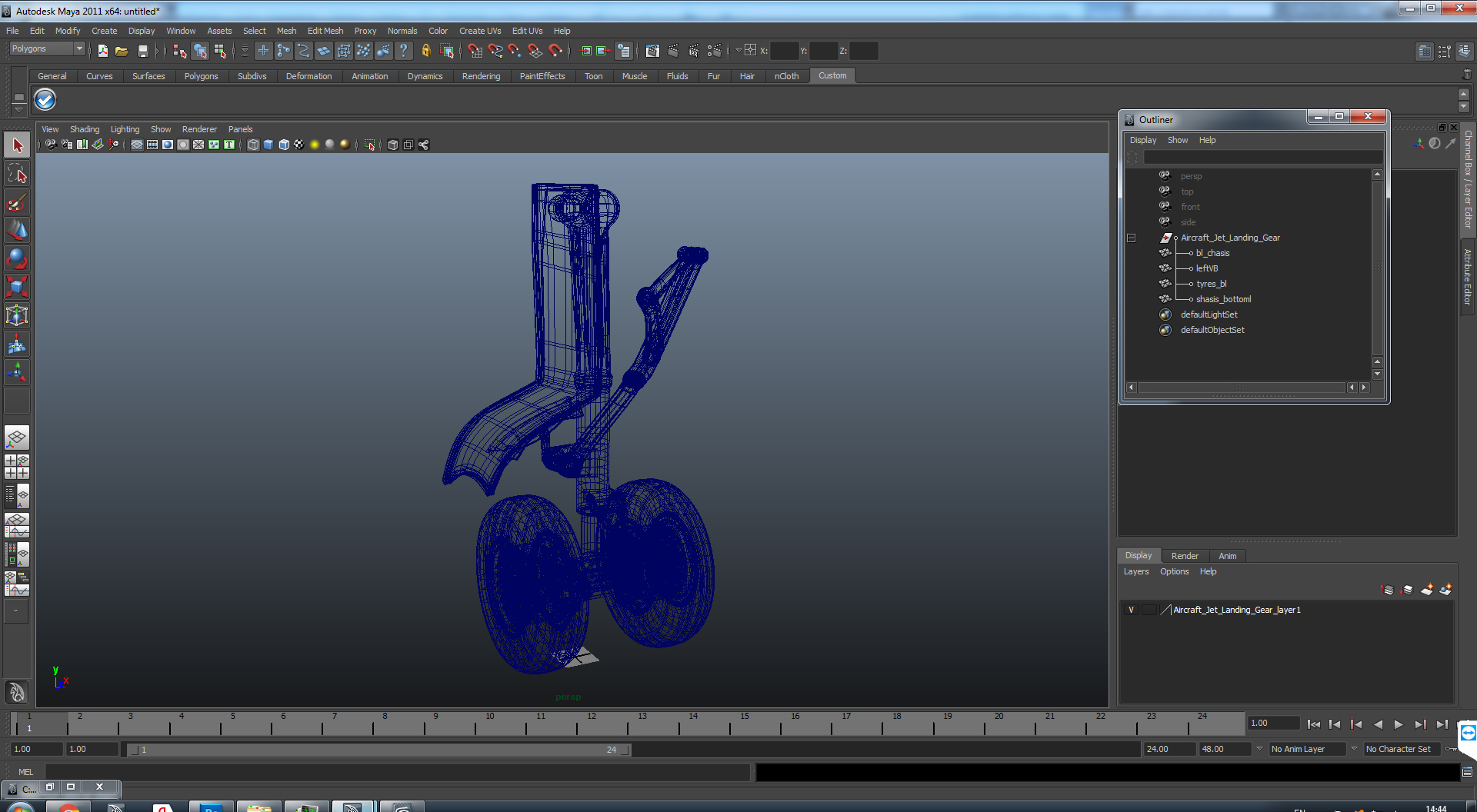
Task: Enable wireframe shading cube in viewport toolbar
Action: tap(253, 145)
